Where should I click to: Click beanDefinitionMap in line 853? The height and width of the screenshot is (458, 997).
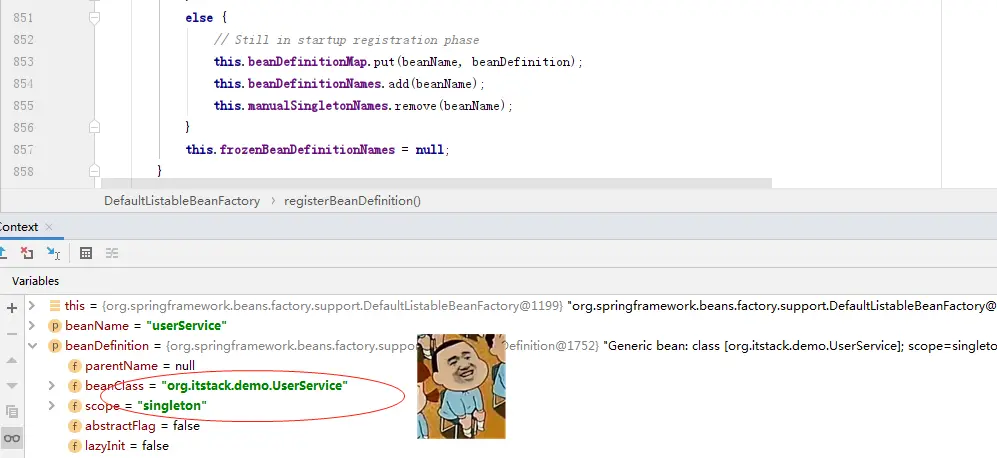point(308,62)
